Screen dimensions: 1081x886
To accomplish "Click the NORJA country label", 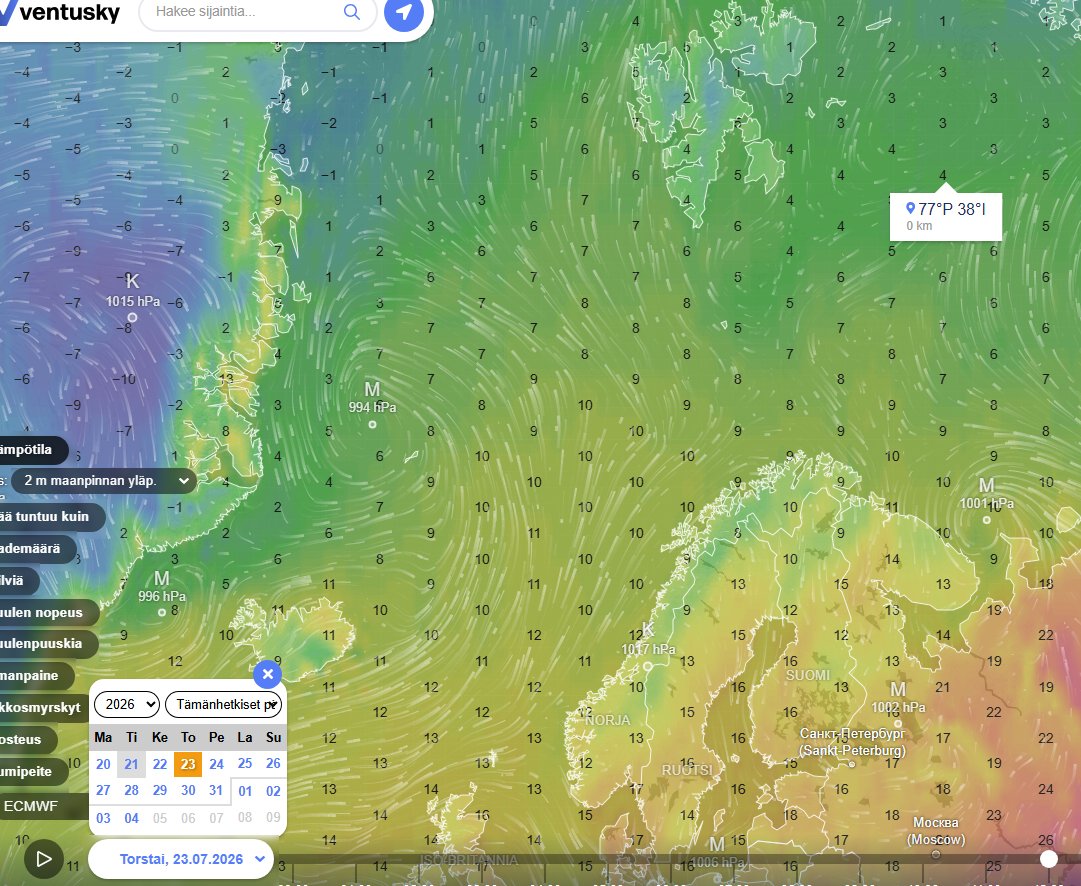I will coord(608,720).
